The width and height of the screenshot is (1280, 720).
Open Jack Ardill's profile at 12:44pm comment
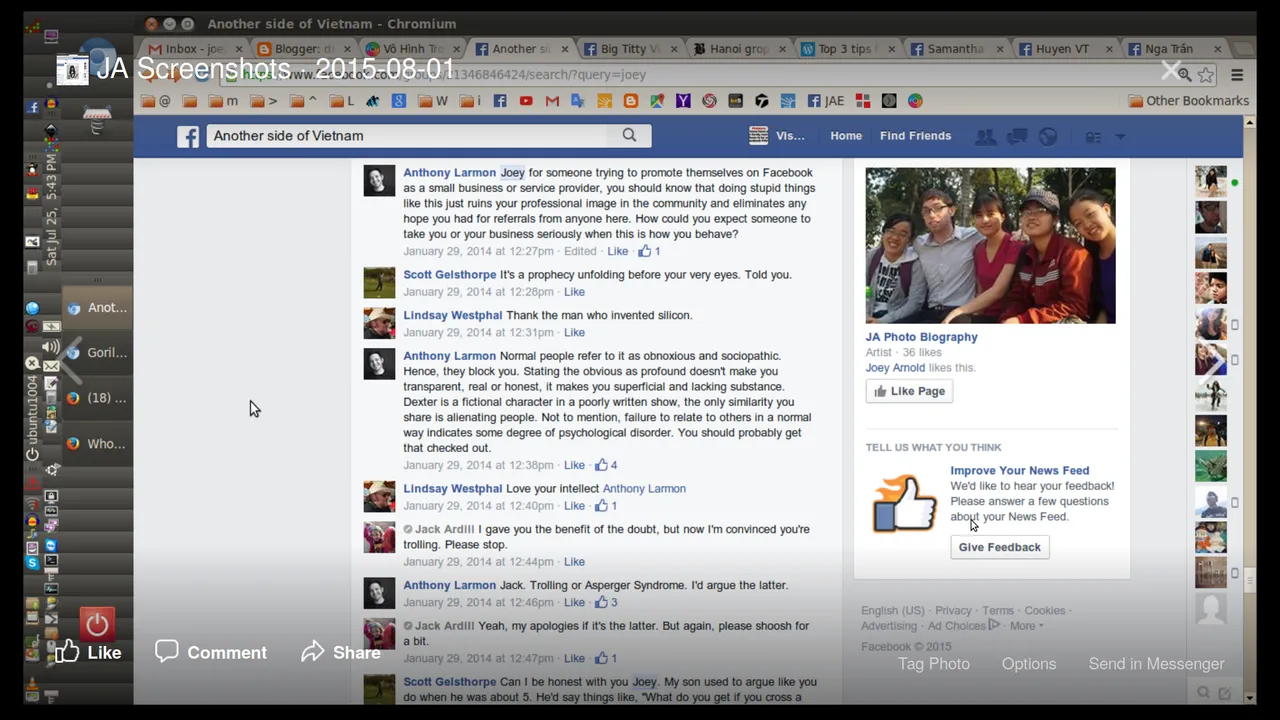coord(444,529)
